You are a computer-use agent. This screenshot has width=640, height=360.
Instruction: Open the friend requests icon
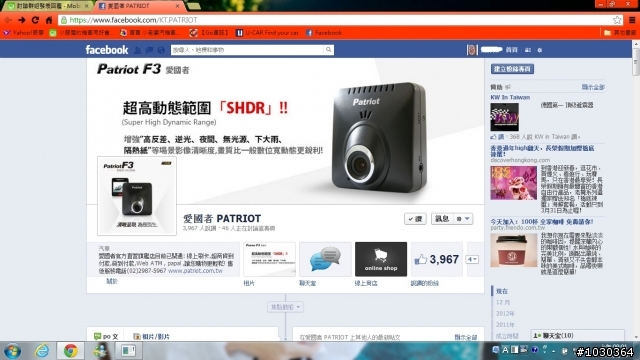pos(138,50)
